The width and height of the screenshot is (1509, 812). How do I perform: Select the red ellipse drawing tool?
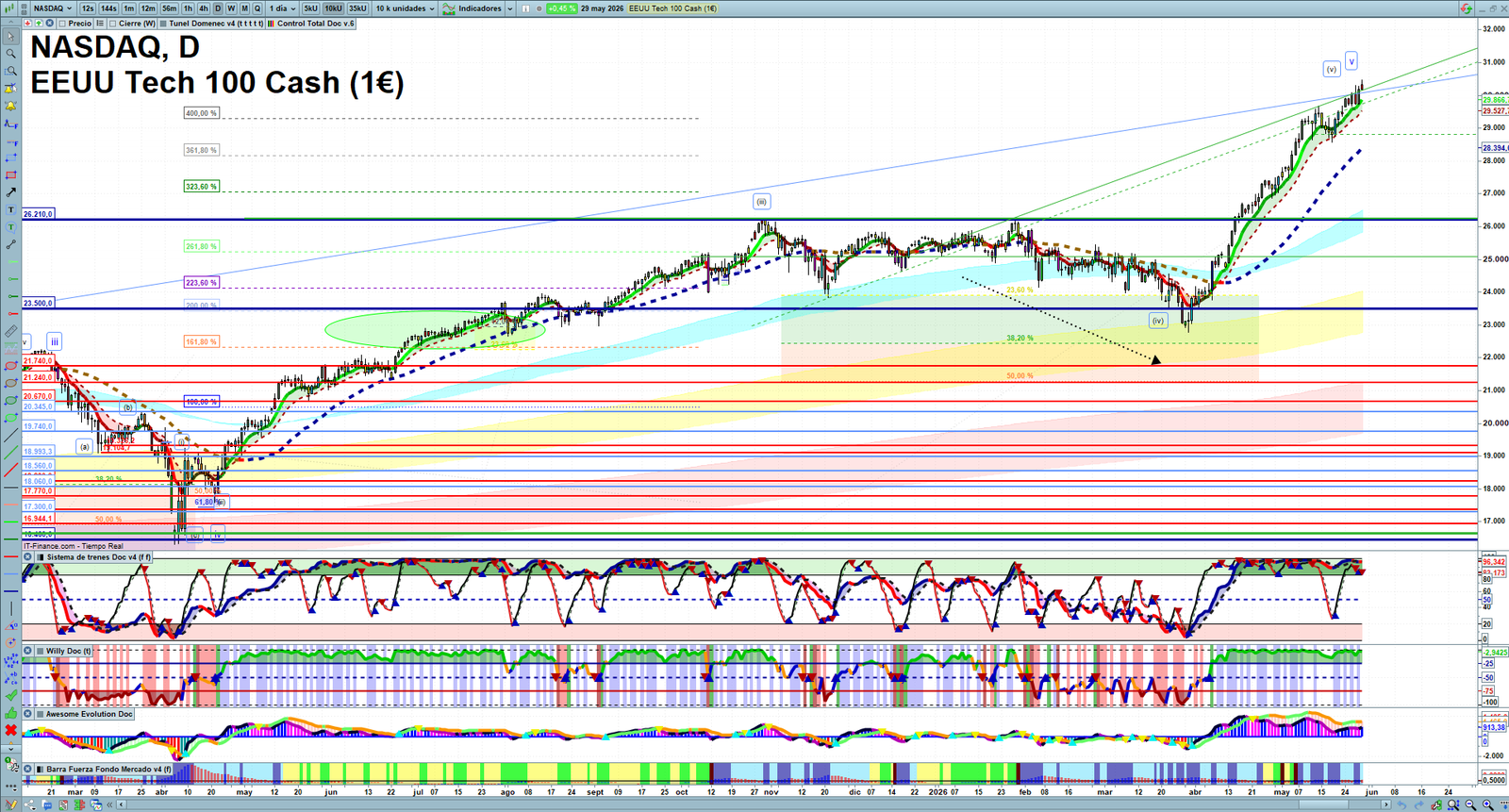[x=10, y=365]
